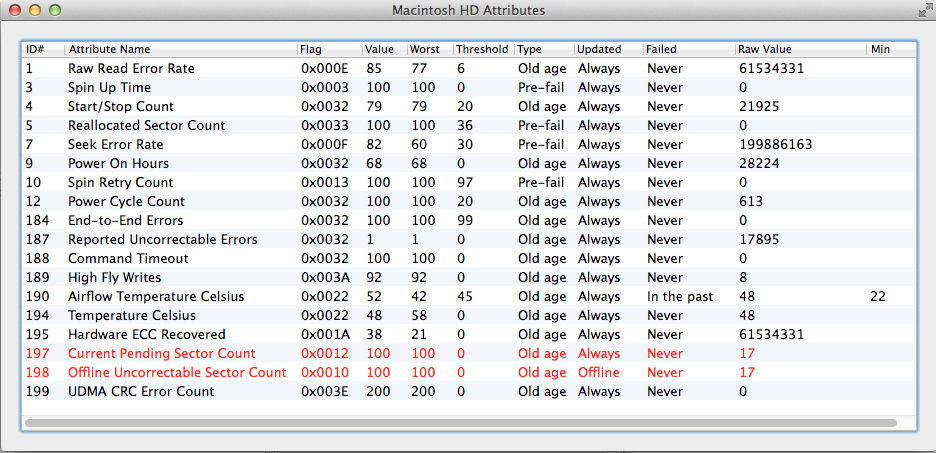The image size is (936, 453).
Task: Click flag 0x003E in UDMA CRC row
Action: point(325,392)
